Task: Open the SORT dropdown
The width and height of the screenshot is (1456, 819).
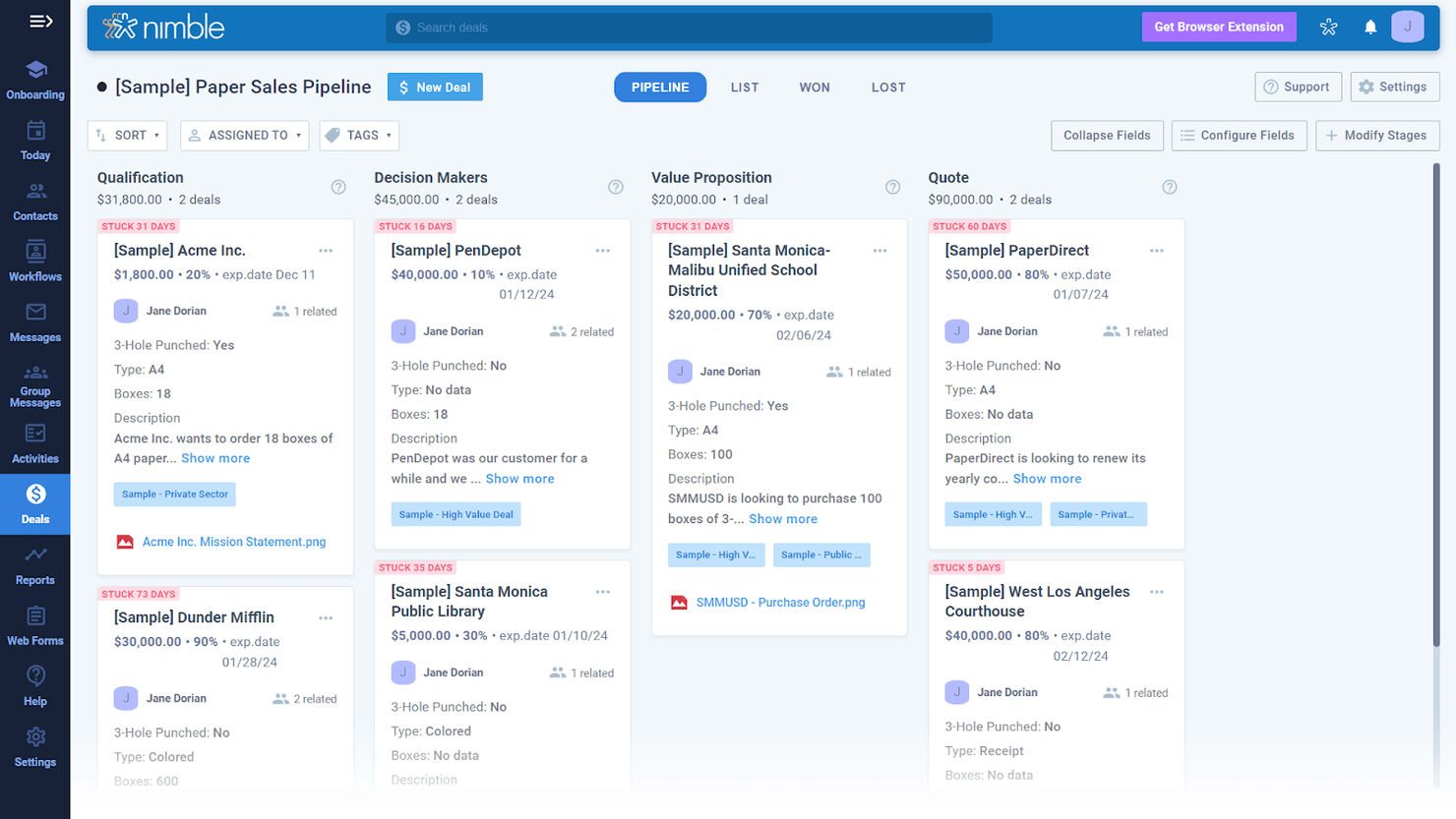Action: [127, 135]
